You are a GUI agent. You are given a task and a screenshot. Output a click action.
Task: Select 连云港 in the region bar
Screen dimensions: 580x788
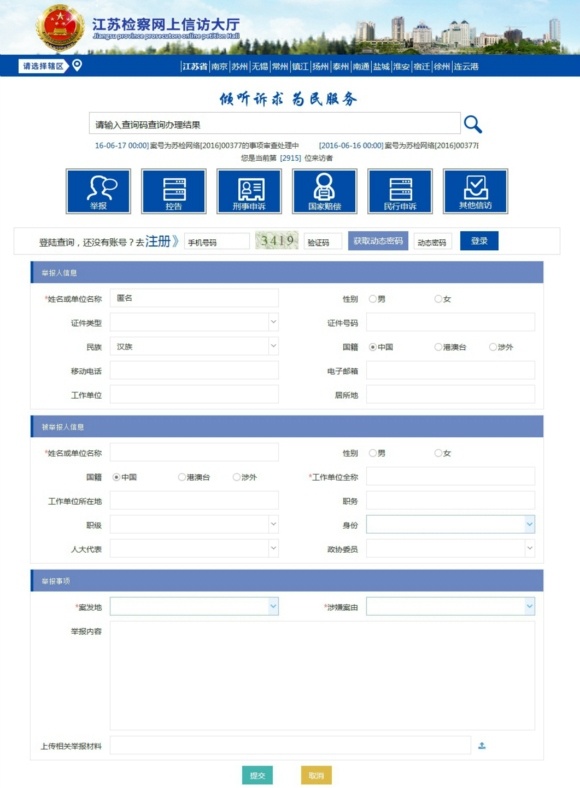[466, 66]
